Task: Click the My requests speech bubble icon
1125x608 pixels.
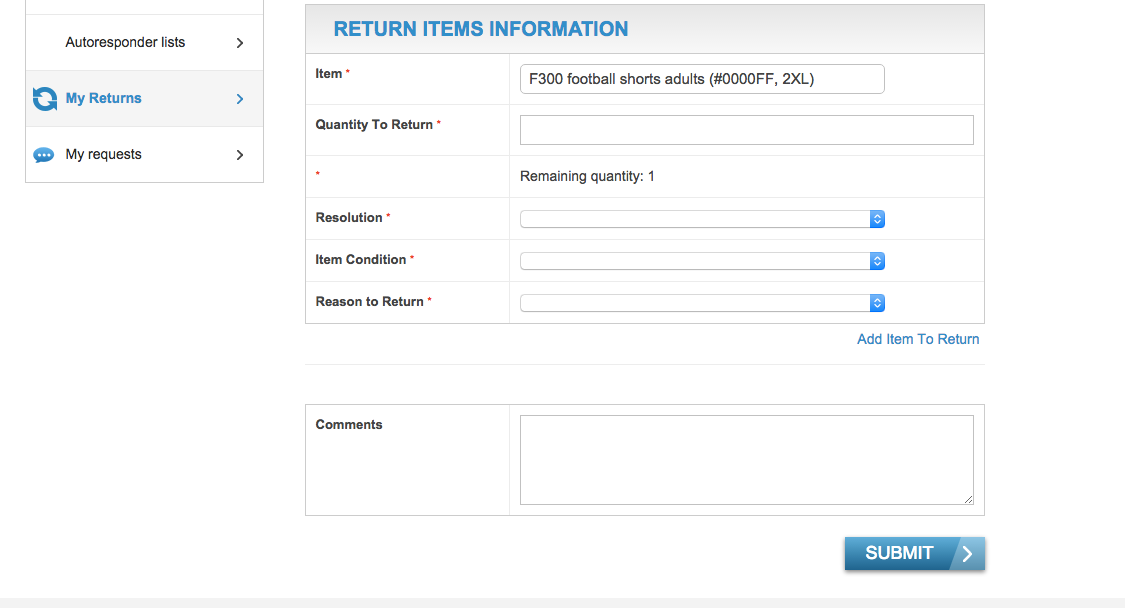Action: tap(44, 155)
